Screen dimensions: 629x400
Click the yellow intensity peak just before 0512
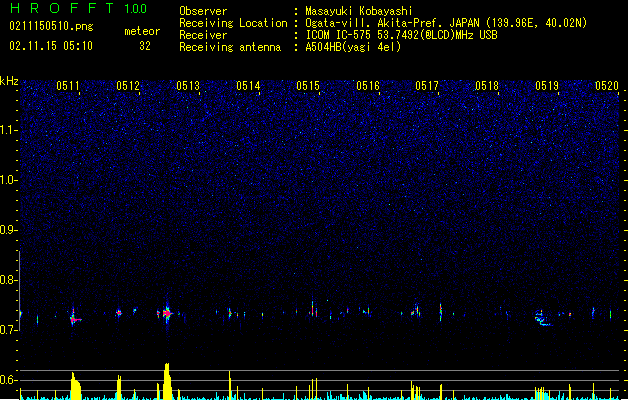[119, 387]
